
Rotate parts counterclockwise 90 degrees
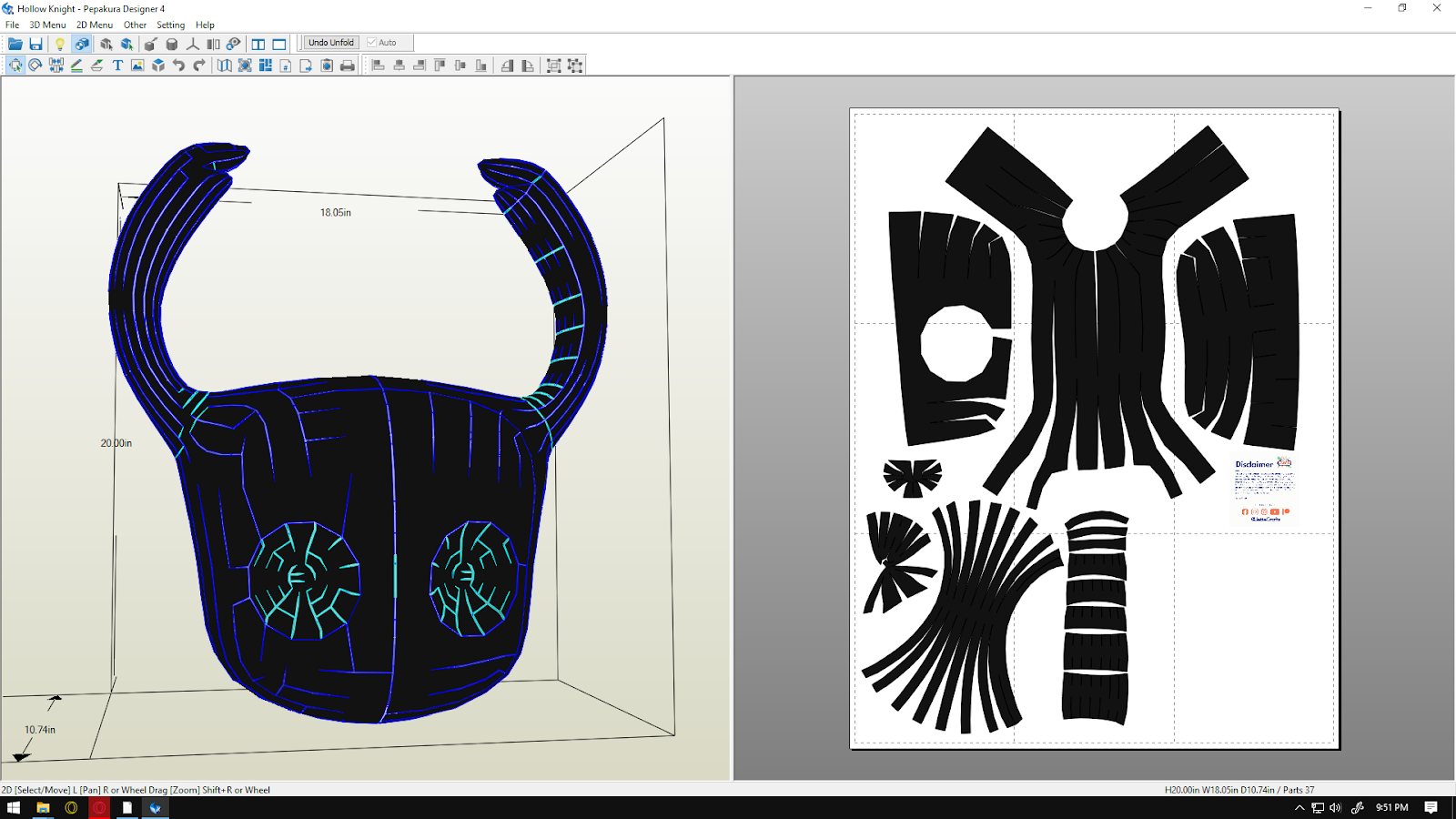click(x=507, y=66)
